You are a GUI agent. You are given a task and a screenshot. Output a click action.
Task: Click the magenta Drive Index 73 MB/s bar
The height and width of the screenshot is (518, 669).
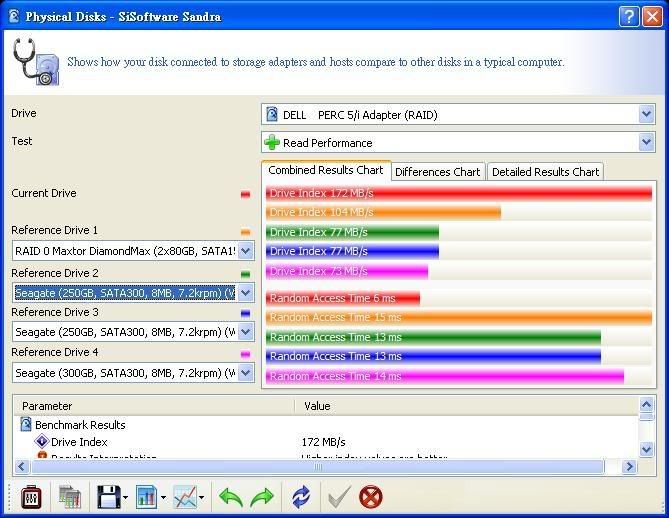point(347,271)
